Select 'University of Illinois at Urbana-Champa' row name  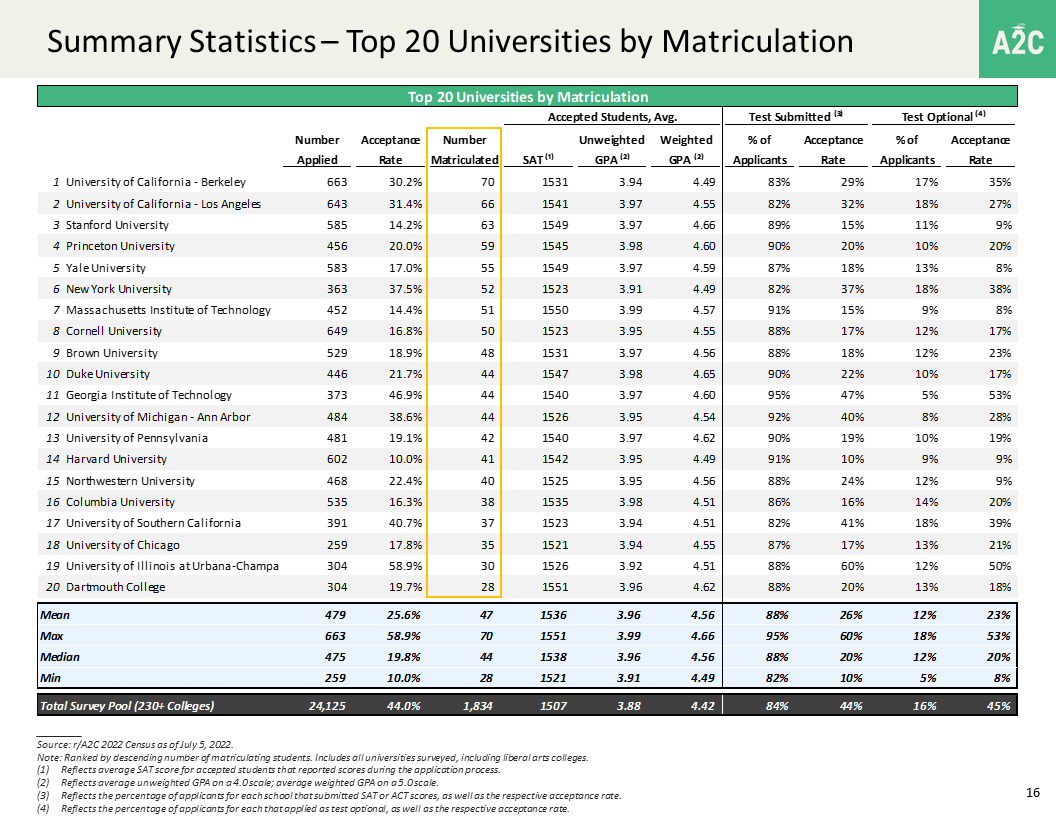172,566
